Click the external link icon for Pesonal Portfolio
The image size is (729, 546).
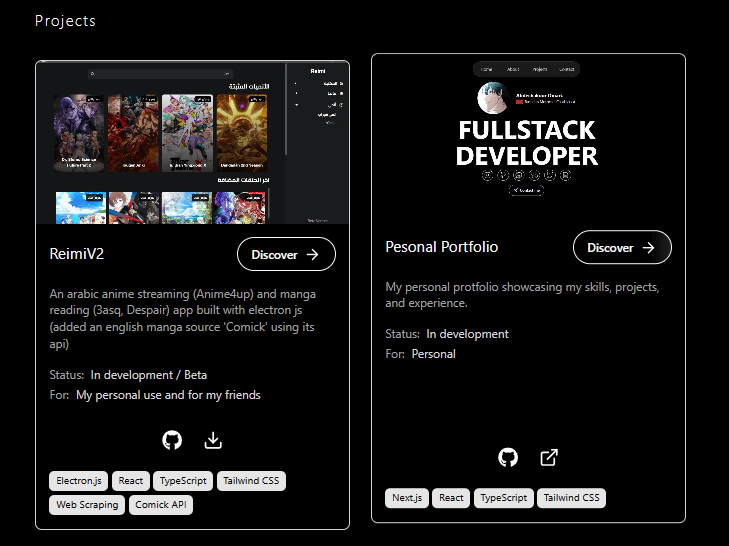(549, 457)
